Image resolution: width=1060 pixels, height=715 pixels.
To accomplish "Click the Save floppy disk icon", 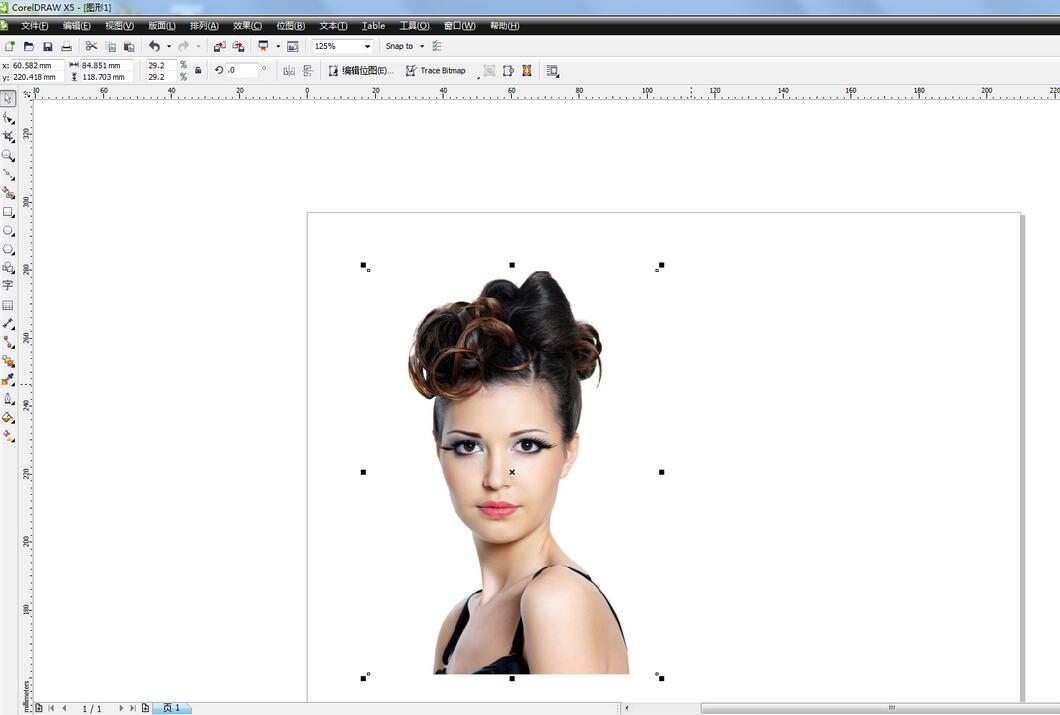I will coord(47,46).
